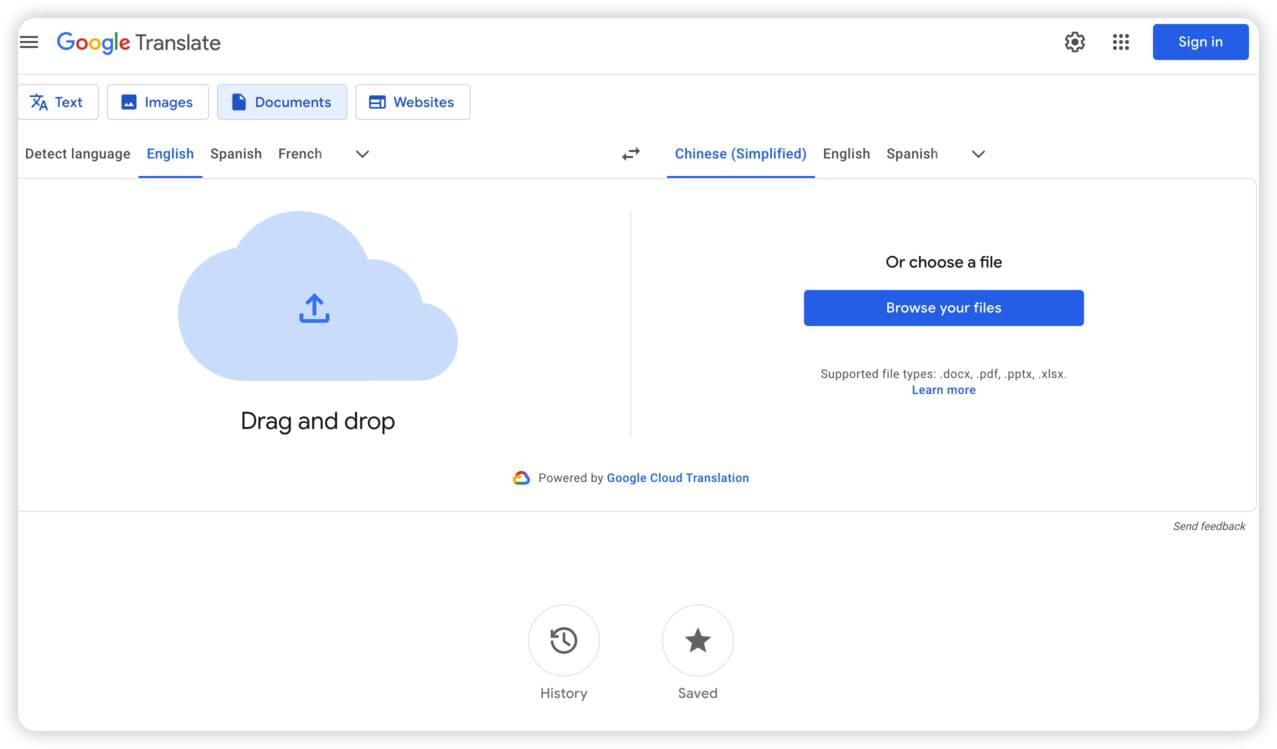Open the Google apps grid
The width and height of the screenshot is (1277, 749).
(x=1121, y=42)
